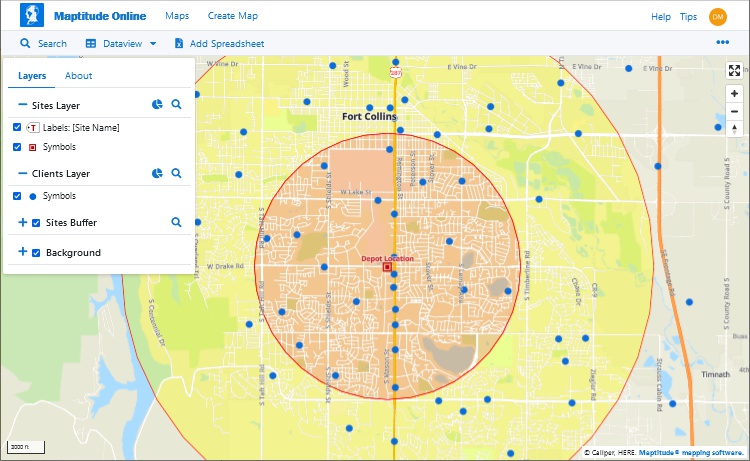This screenshot has width=750, height=461.
Task: Enter full screen map view
Action: [x=735, y=70]
